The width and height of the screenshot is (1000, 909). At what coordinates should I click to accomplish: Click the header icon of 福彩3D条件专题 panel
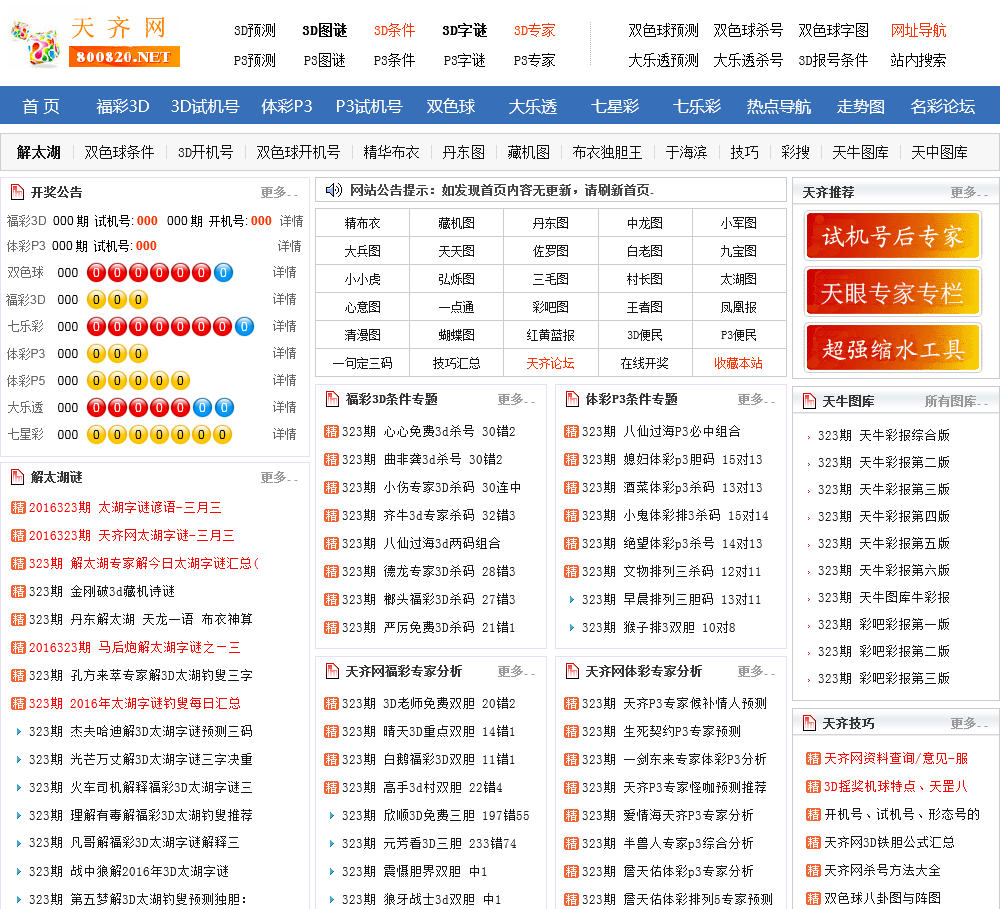pos(330,399)
